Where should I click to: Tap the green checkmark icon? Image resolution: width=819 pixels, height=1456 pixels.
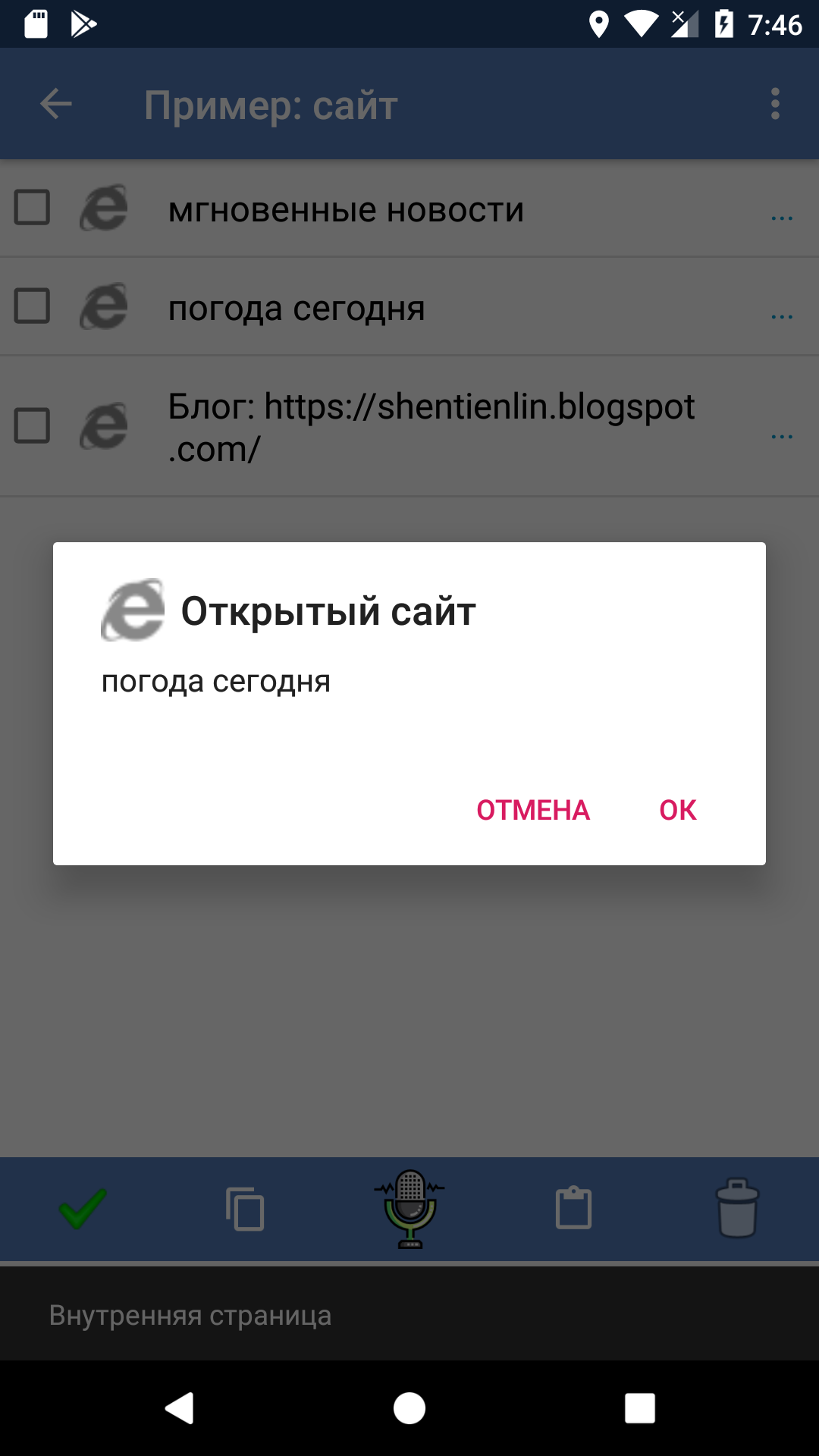(x=83, y=1208)
